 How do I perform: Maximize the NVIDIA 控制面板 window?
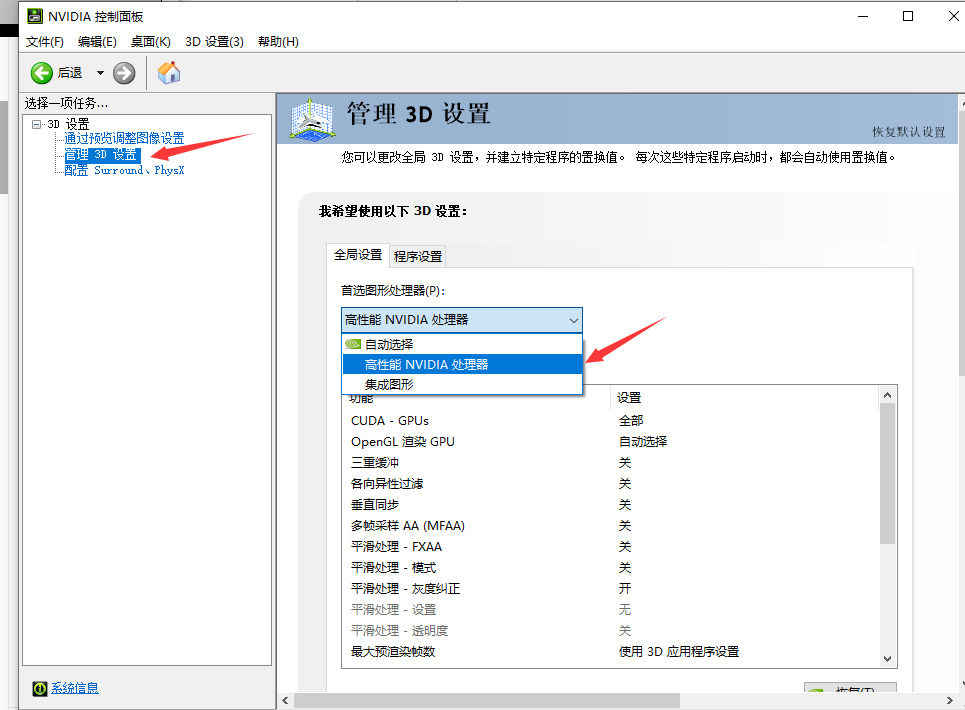[x=908, y=16]
